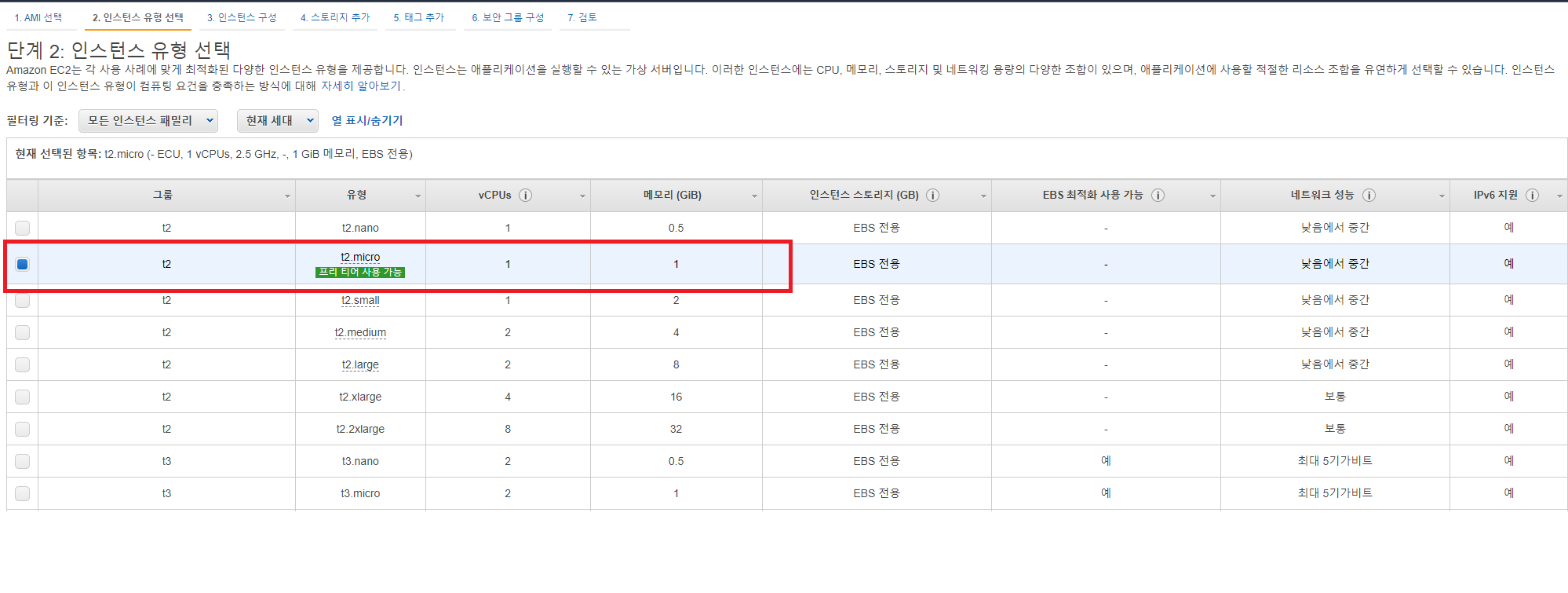Click memory value 32 in t2.2xlarge row
Image resolution: width=1568 pixels, height=593 pixels.
[x=676, y=429]
